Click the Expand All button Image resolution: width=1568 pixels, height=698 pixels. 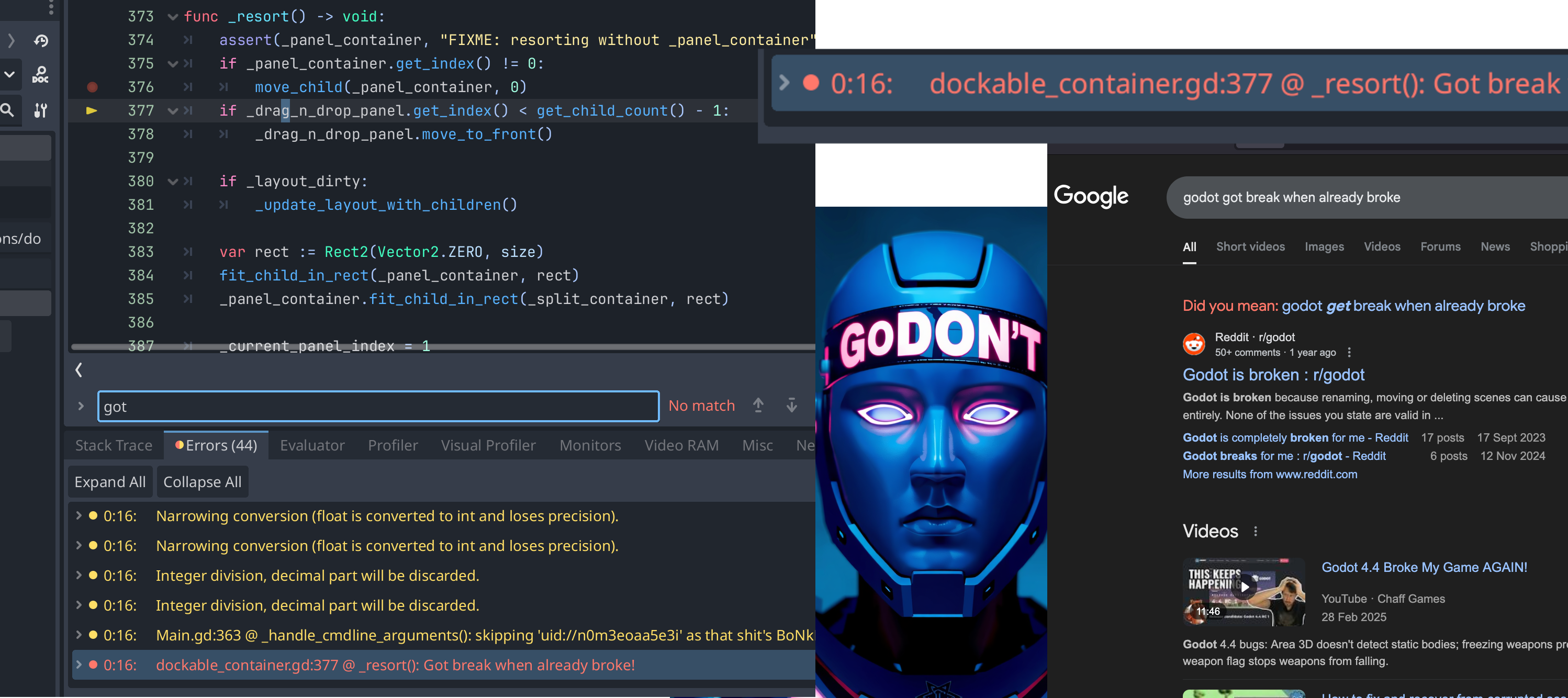[x=109, y=482]
